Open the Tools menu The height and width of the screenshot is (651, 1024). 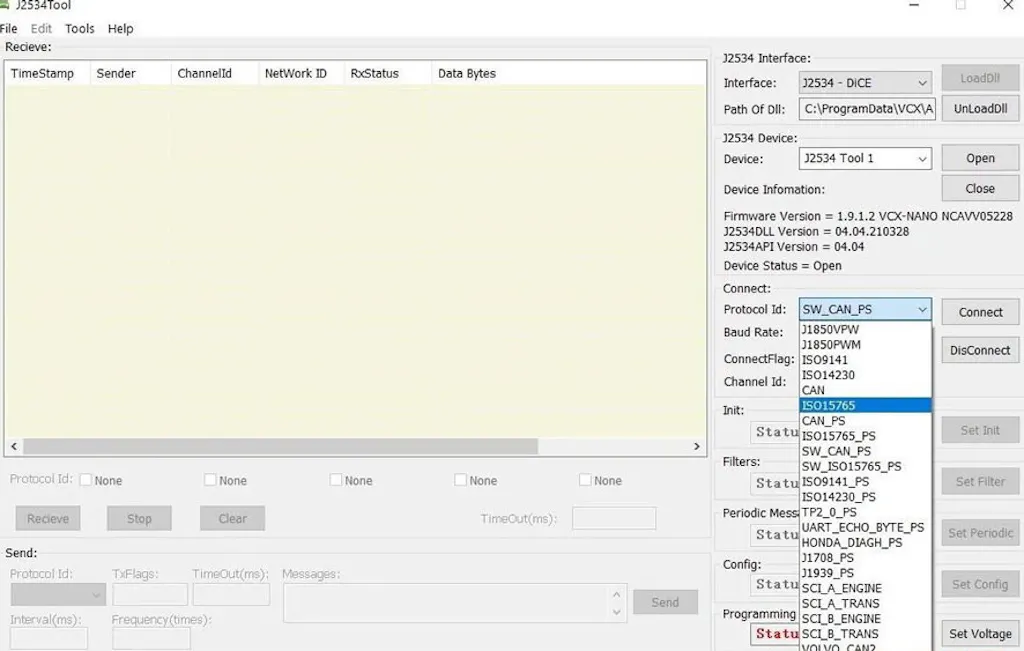tap(80, 29)
